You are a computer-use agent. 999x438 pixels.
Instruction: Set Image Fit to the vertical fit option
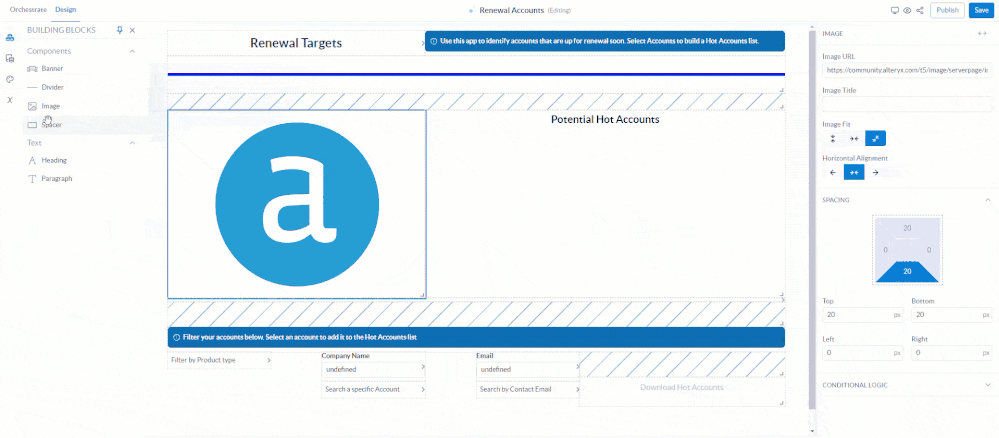(x=833, y=138)
